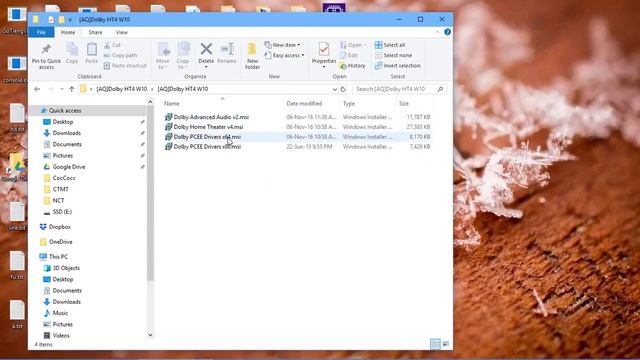The height and width of the screenshot is (360, 640).
Task: Open NCT folder in sidebar
Action: [x=58, y=200]
